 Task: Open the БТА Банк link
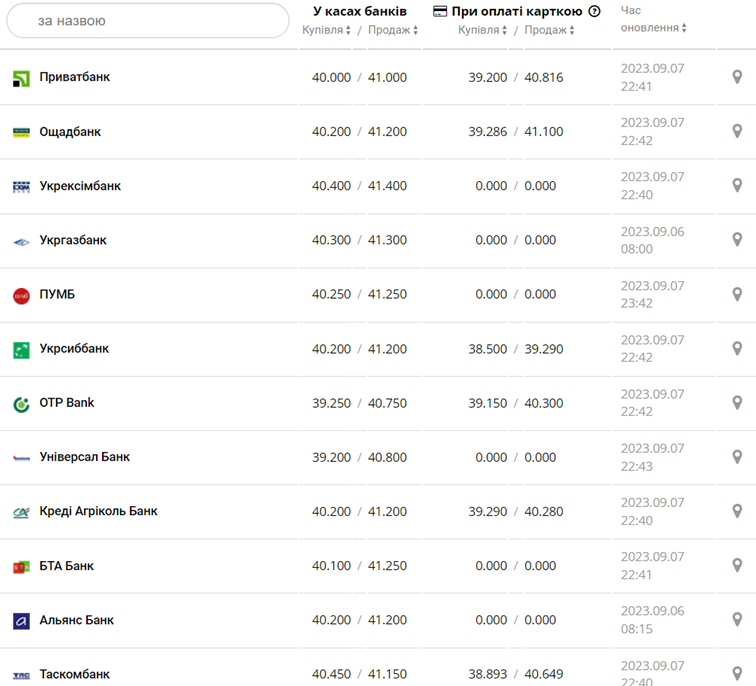[x=66, y=566]
